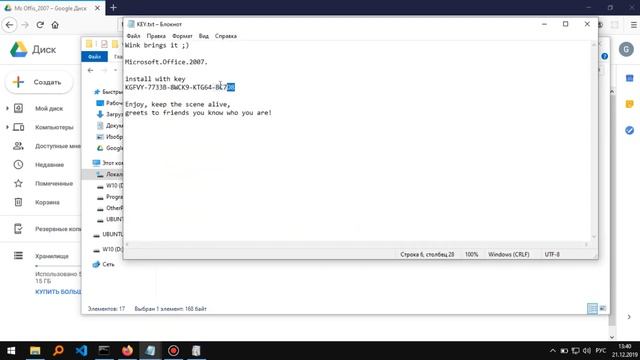Click the Google Drive logo
The image size is (640, 360).
tap(19, 49)
